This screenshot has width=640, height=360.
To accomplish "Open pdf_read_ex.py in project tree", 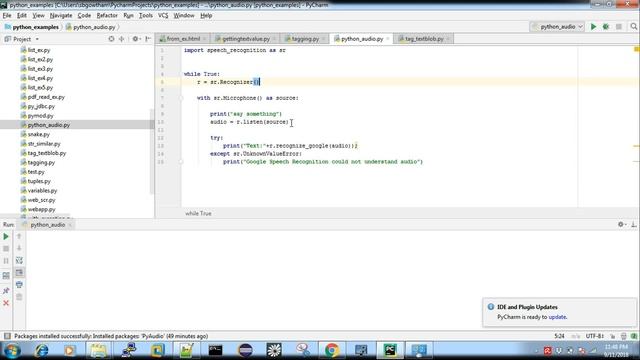I will (46, 97).
